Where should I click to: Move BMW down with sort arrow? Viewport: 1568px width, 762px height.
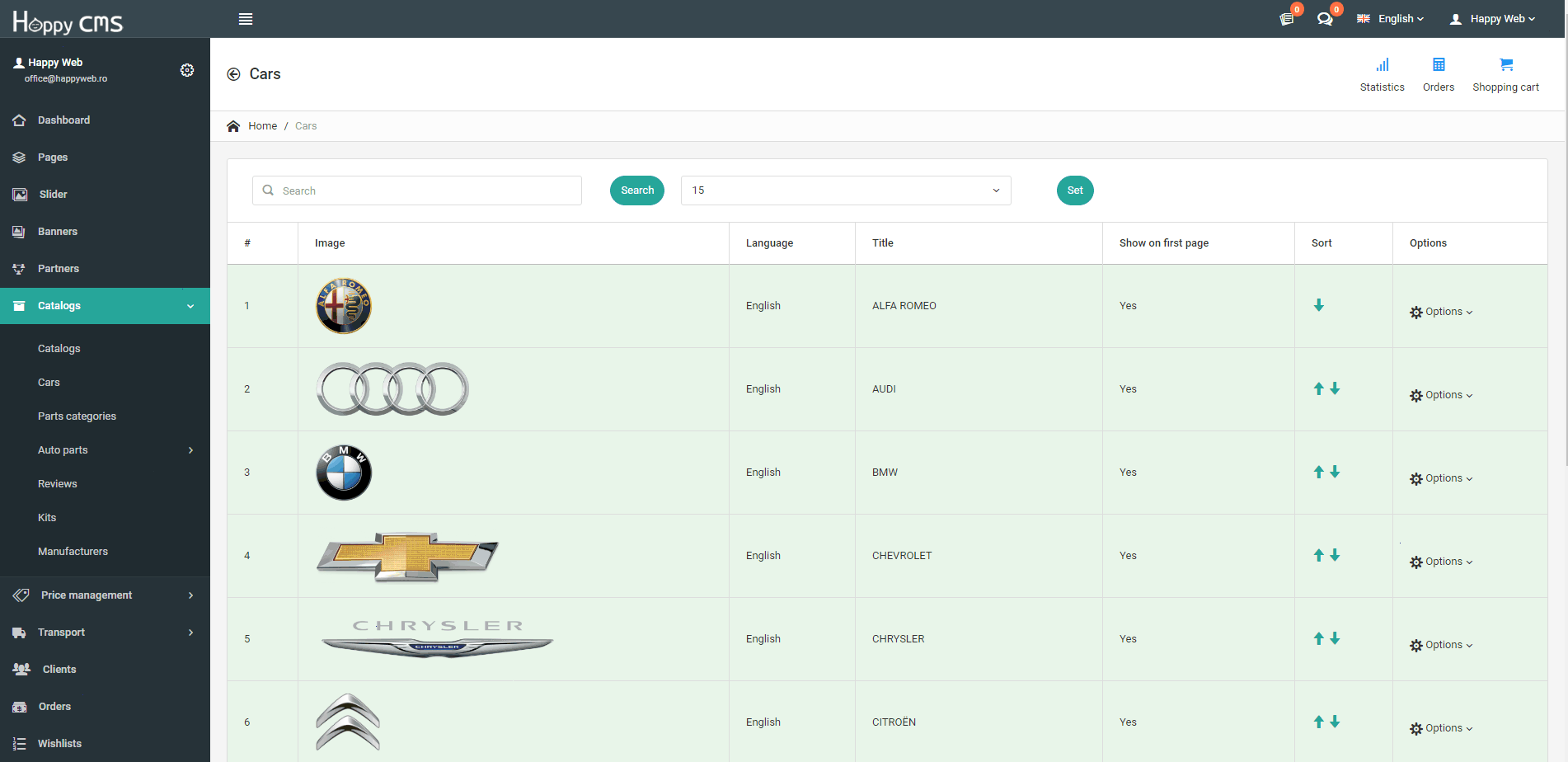(1335, 472)
